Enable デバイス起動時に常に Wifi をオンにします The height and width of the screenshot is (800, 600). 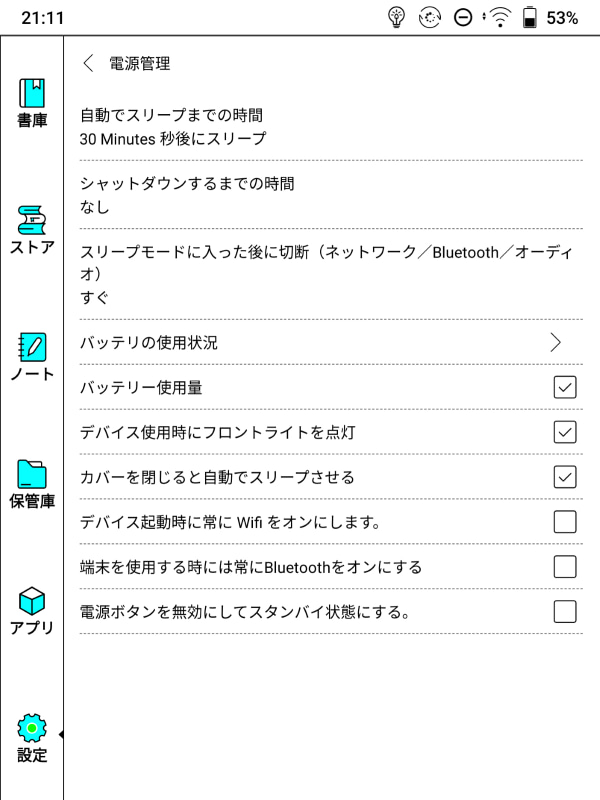(567, 521)
